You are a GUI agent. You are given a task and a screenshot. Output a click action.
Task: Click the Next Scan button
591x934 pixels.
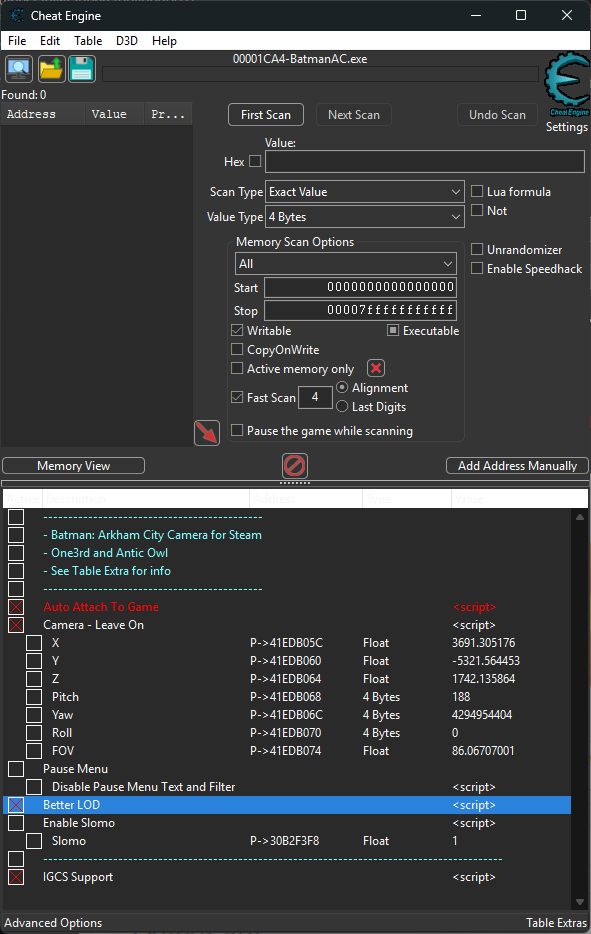[x=354, y=115]
